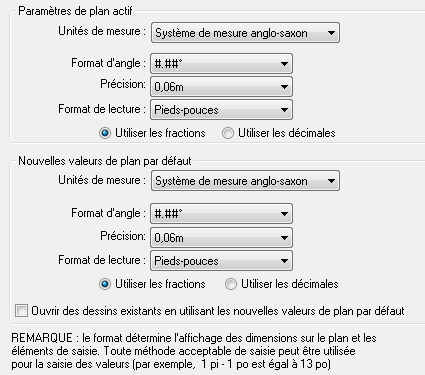Expand Format de lecture dropdown in default plan section
425x375 pixels.
point(221,261)
